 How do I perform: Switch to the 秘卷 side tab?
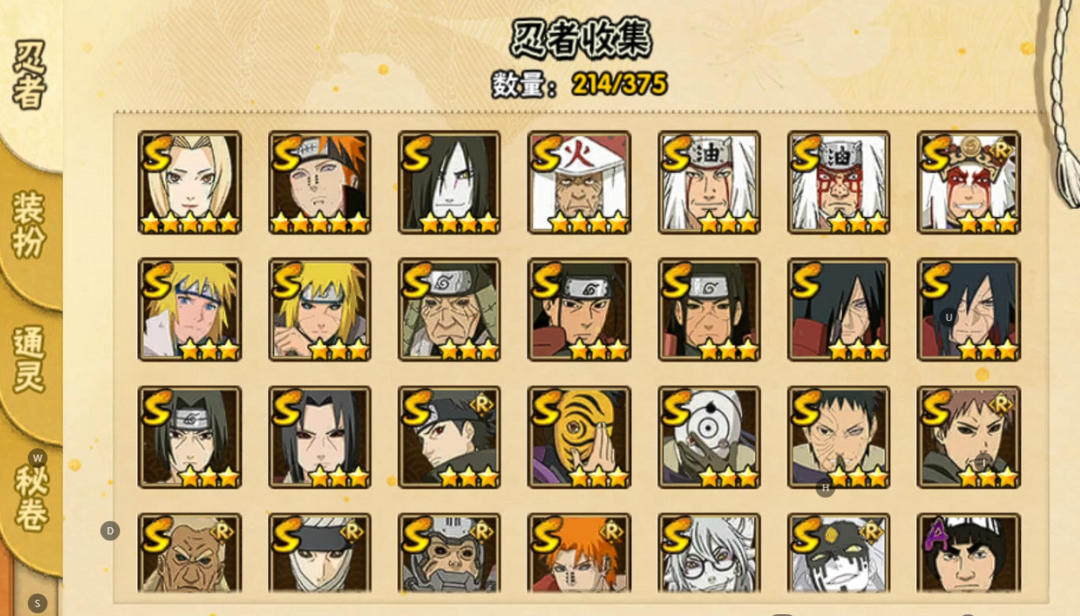point(30,498)
